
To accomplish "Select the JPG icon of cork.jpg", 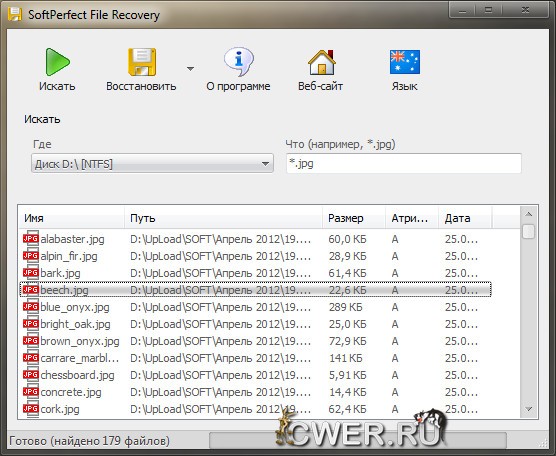I will [30, 409].
